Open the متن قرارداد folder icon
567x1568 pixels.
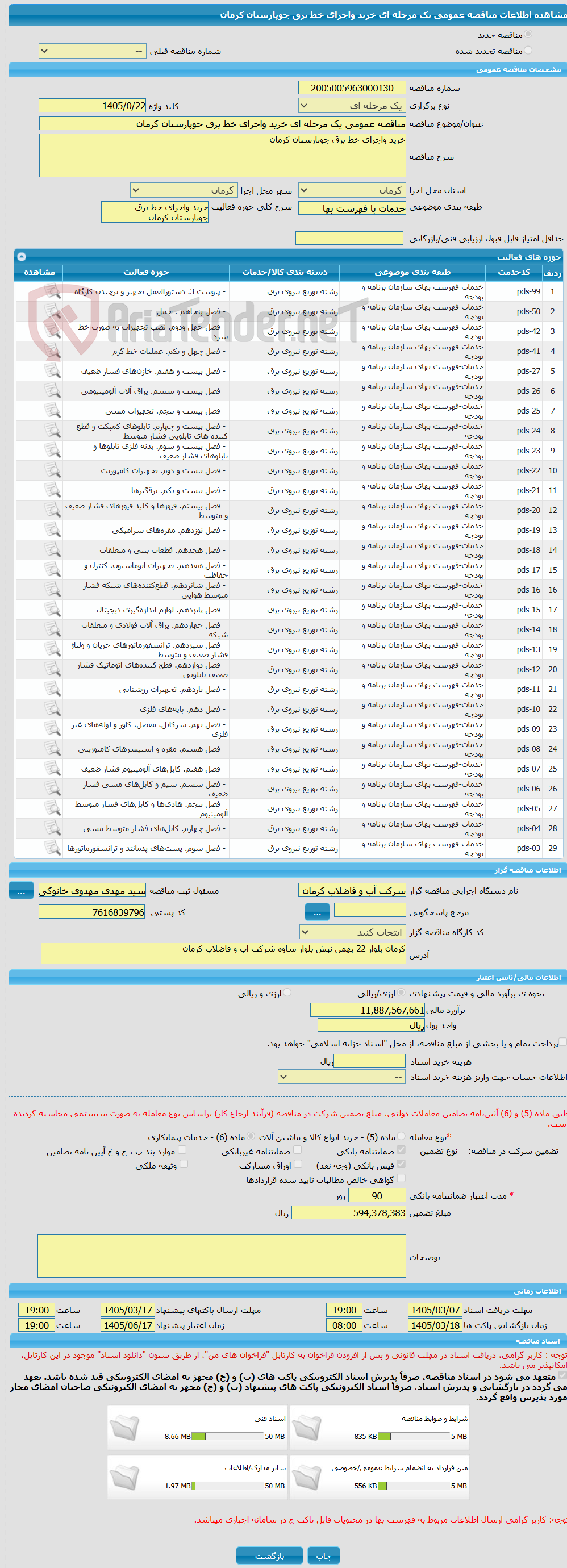307,1477
